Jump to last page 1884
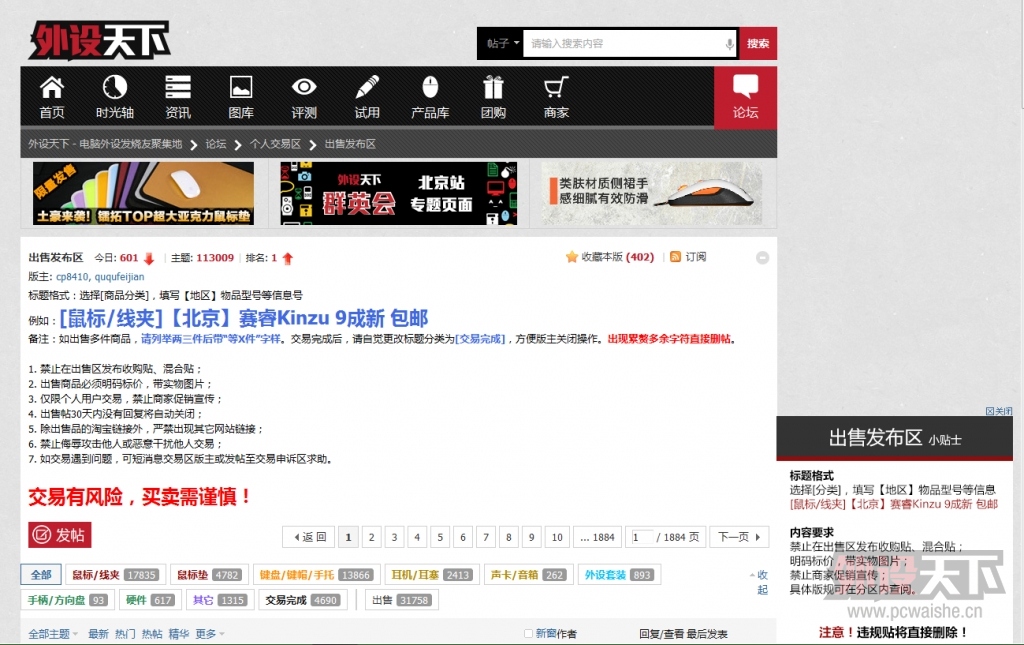This screenshot has height=645, width=1024. tap(598, 537)
